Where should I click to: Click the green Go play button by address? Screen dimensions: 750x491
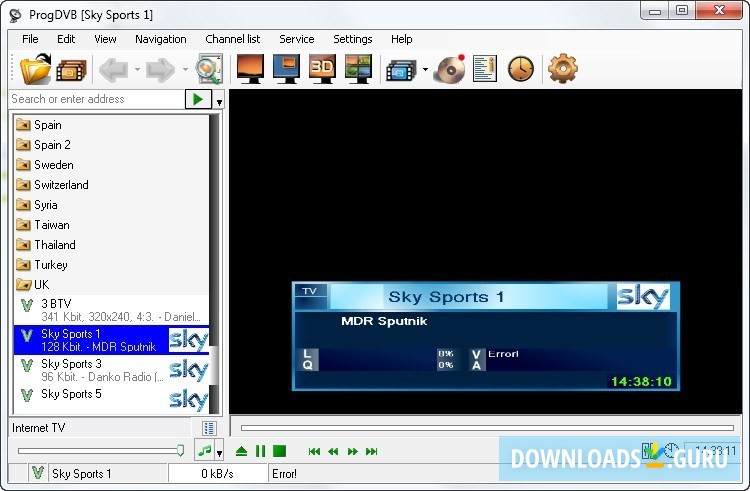coord(198,99)
